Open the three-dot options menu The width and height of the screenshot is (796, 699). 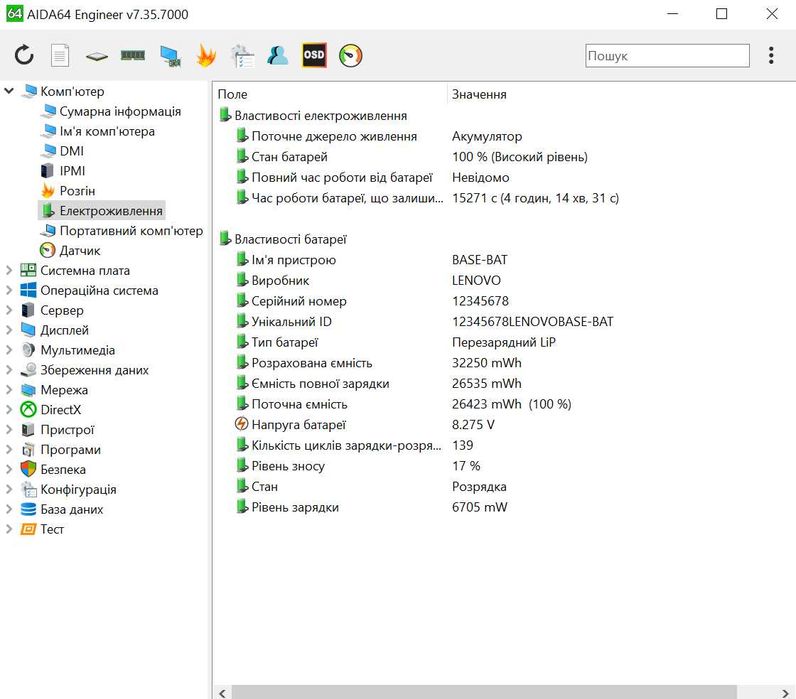(771, 55)
